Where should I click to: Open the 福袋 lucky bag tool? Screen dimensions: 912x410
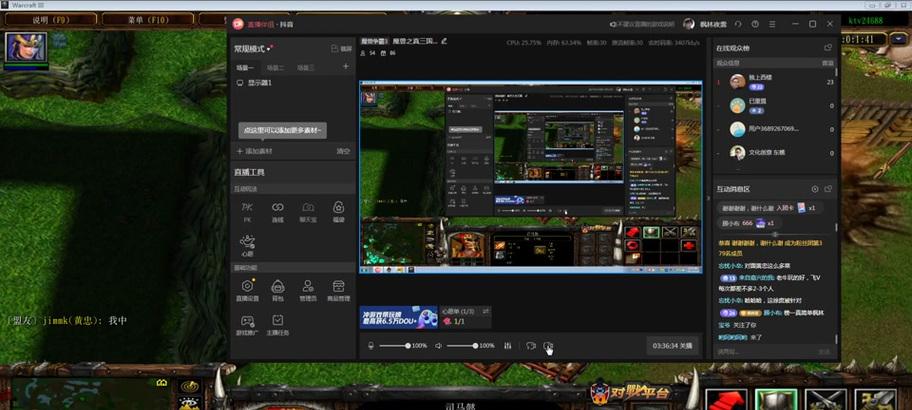(x=339, y=212)
